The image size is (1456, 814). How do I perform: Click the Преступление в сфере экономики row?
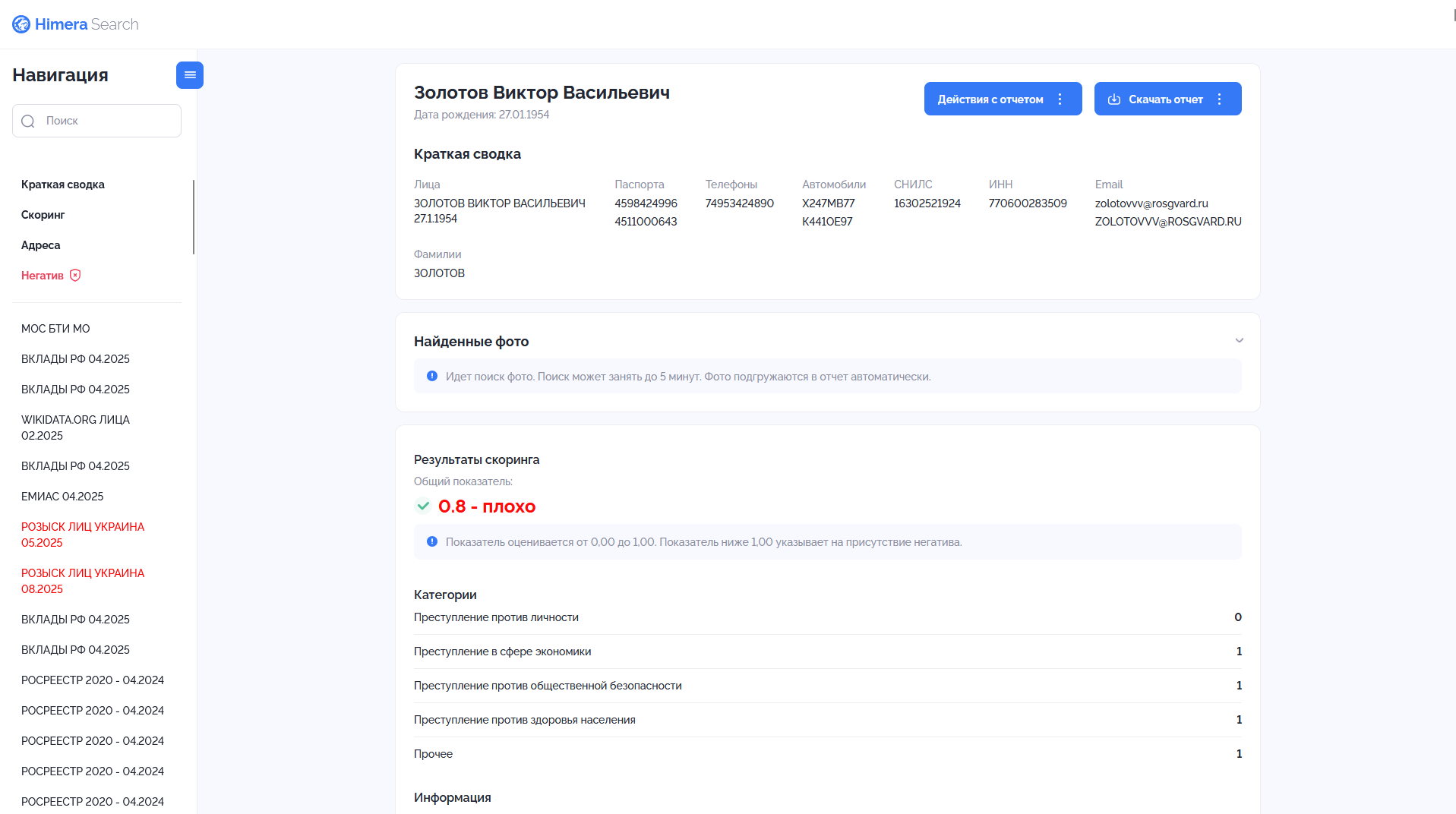pyautogui.click(x=828, y=652)
